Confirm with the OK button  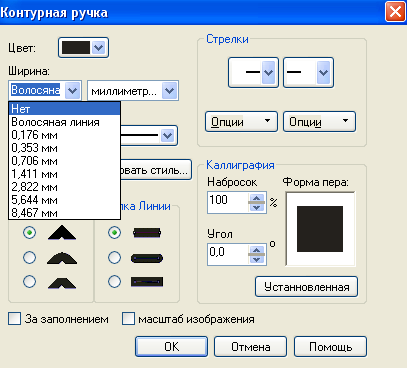pos(171,346)
